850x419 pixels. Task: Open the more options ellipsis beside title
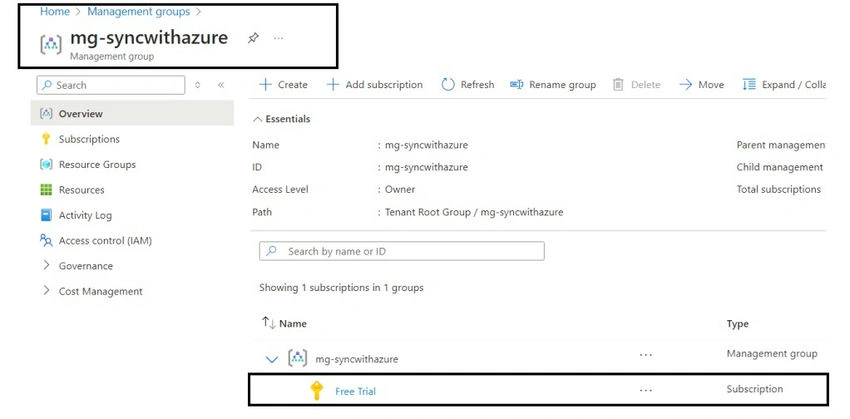[279, 38]
